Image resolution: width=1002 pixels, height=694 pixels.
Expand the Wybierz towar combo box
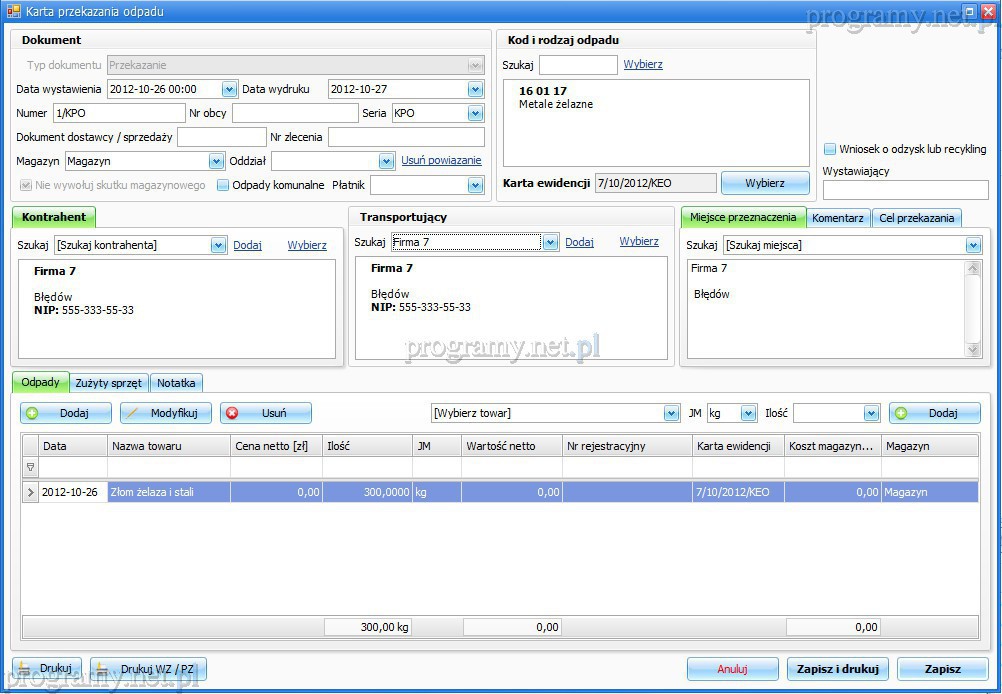(671, 413)
